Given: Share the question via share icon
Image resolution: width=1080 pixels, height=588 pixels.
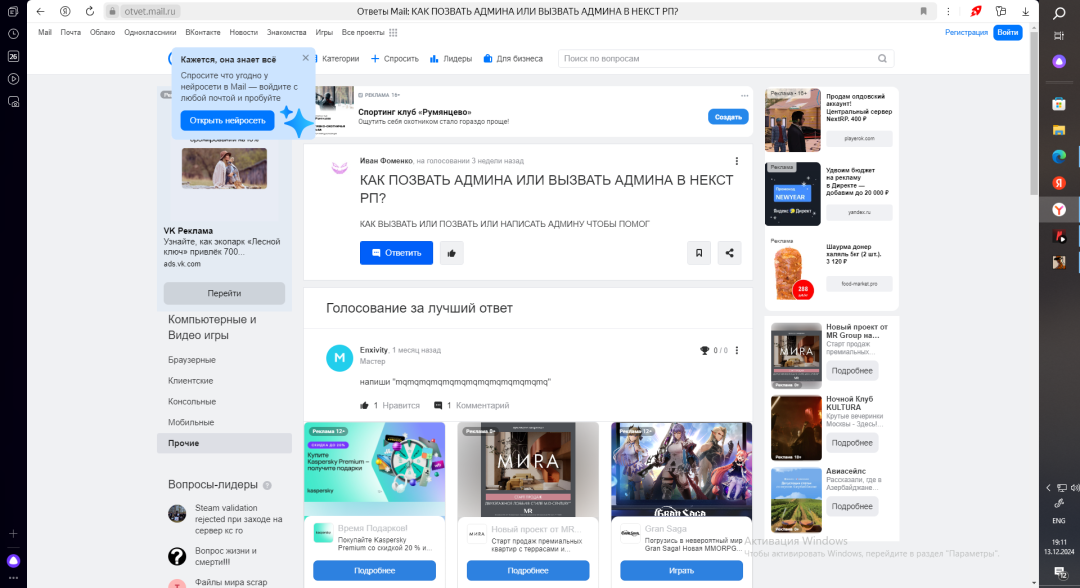Looking at the screenshot, I should click(x=729, y=253).
